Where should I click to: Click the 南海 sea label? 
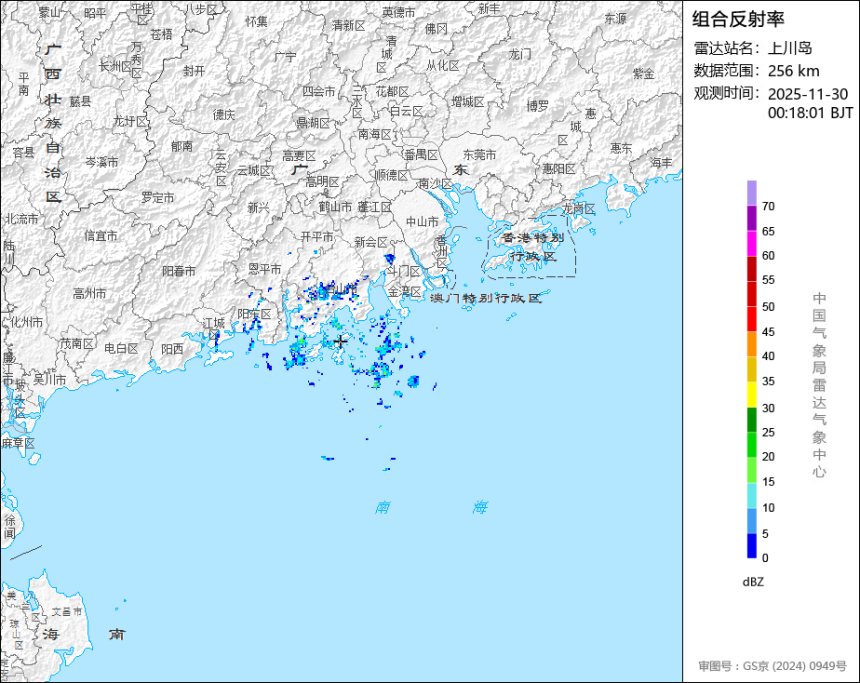431,507
